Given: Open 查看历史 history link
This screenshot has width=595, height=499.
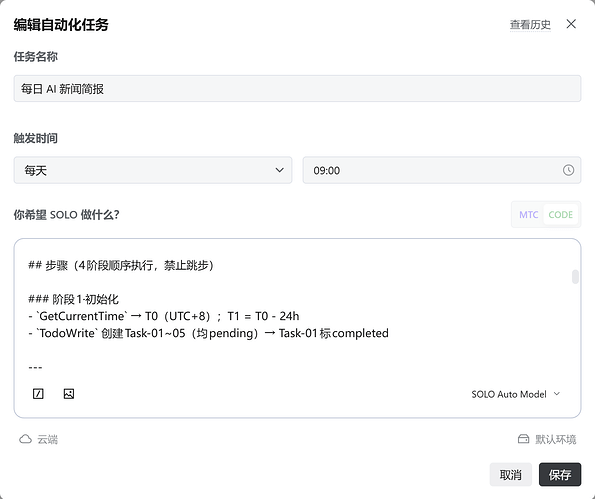Looking at the screenshot, I should [x=530, y=25].
